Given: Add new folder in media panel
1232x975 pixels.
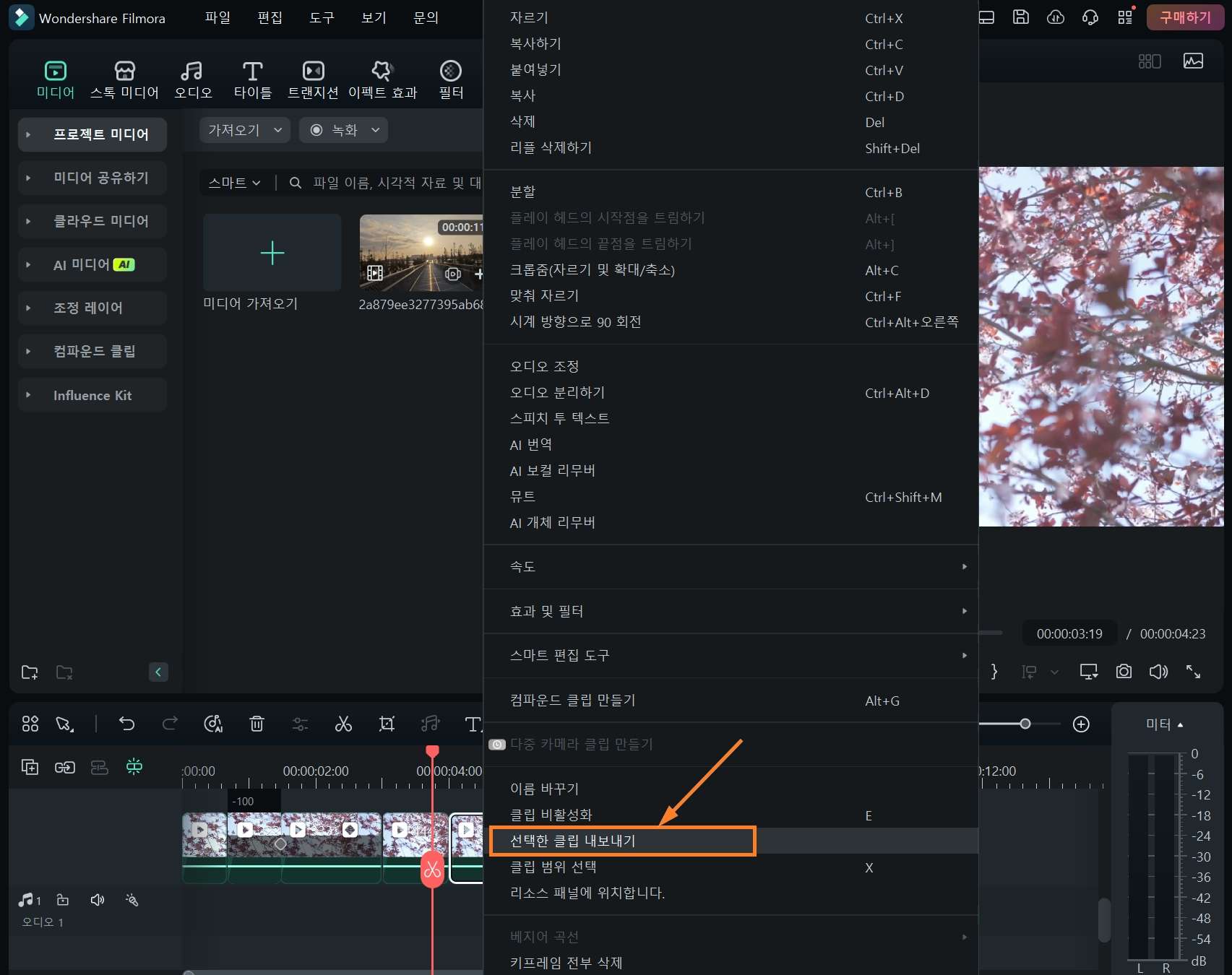Looking at the screenshot, I should (30, 672).
